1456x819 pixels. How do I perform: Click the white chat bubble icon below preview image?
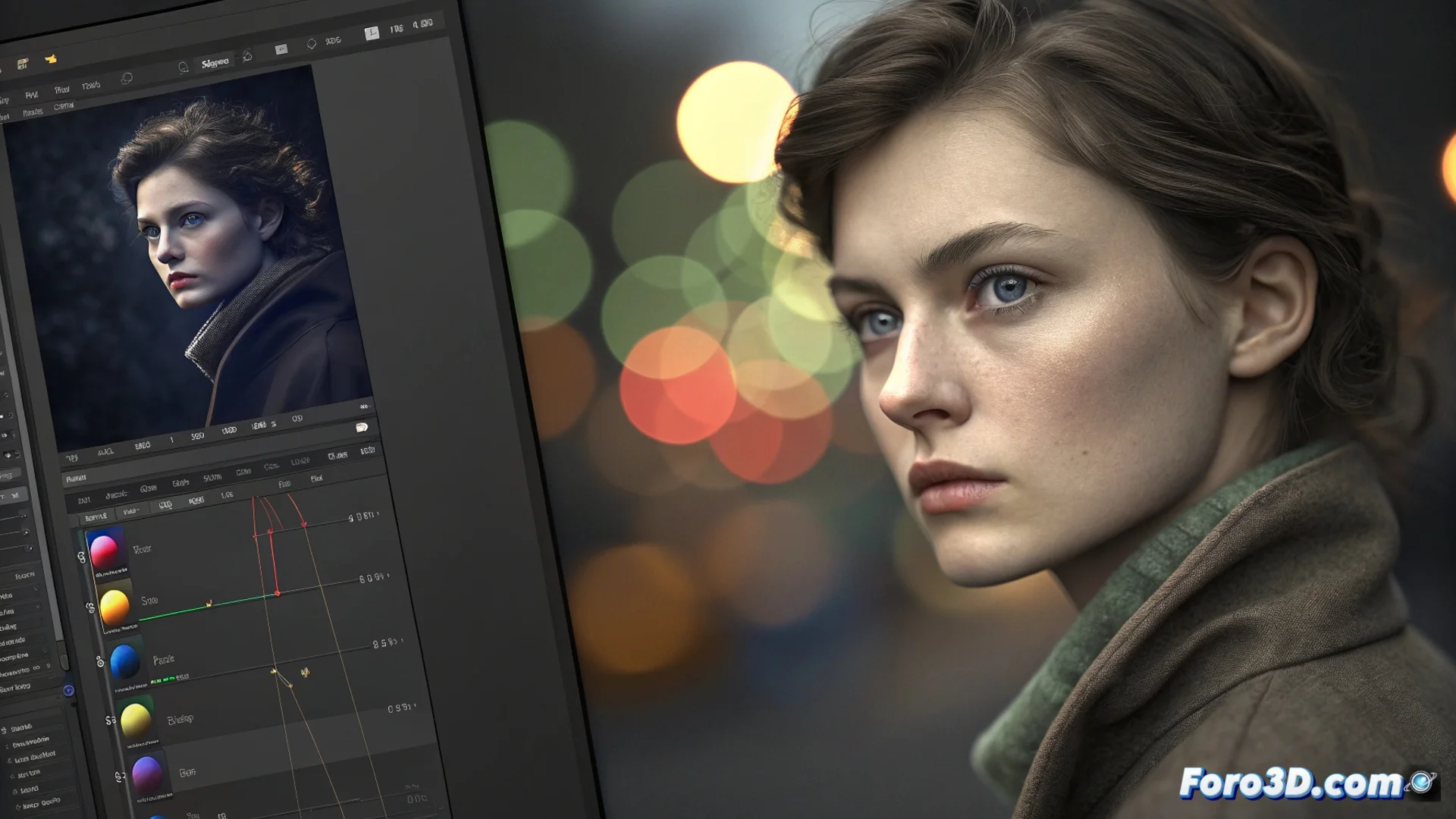[362, 428]
